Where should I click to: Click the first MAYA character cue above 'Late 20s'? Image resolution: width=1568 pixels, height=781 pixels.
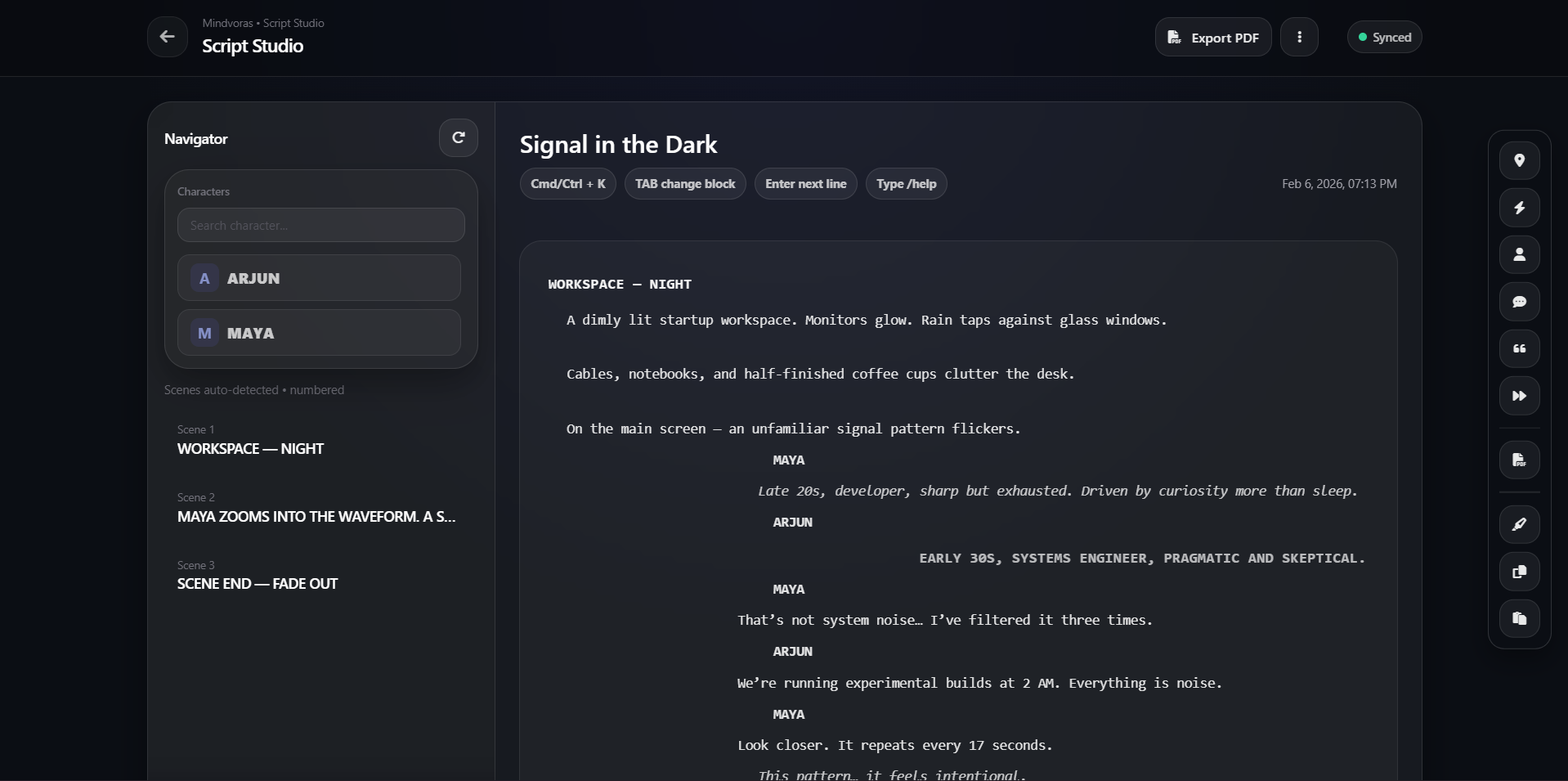coord(789,460)
